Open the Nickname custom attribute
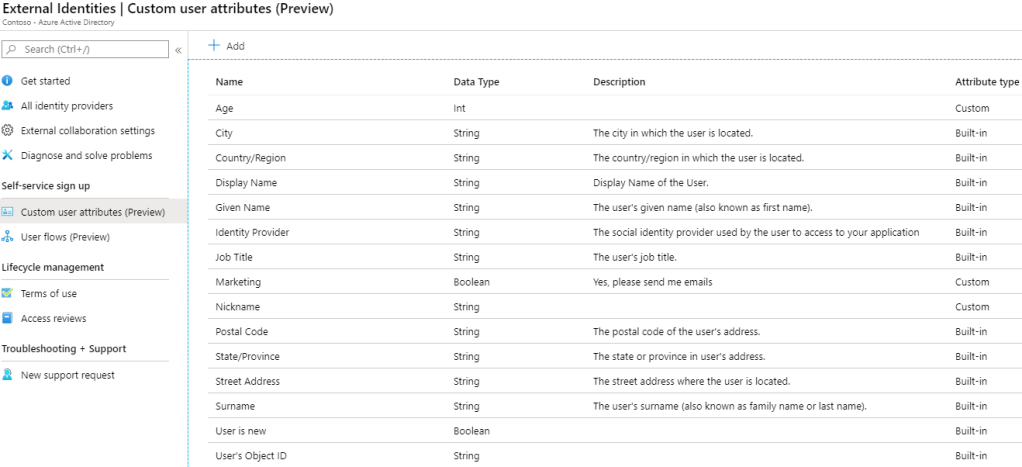This screenshot has width=1022, height=467. point(237,307)
